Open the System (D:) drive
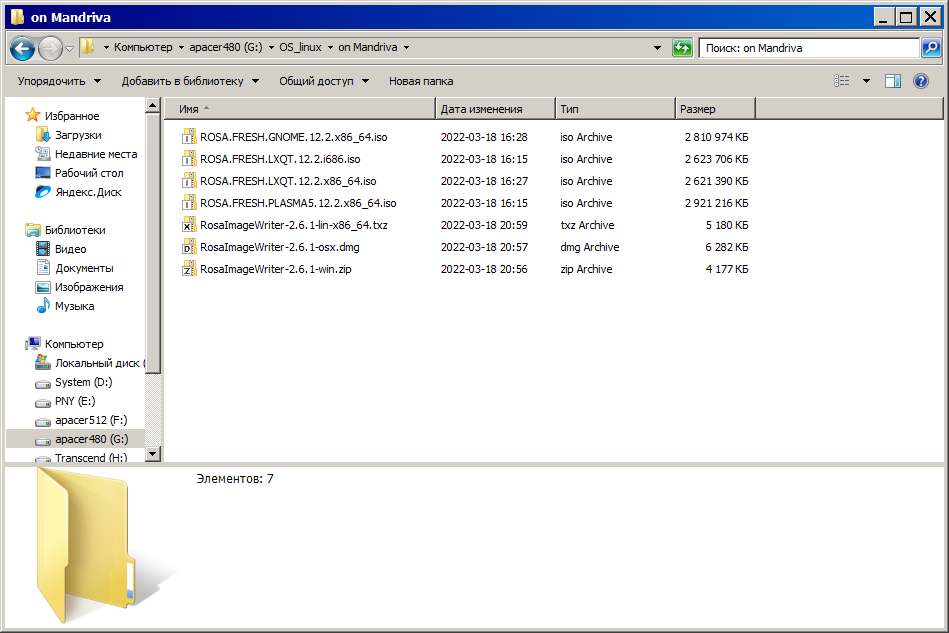 tap(83, 382)
